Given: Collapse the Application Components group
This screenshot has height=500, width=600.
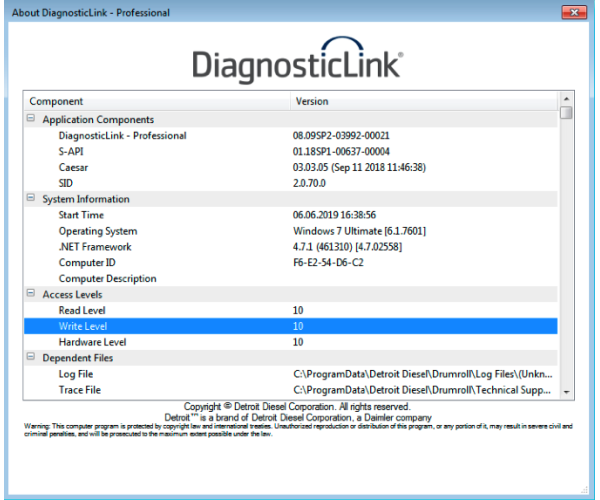Looking at the screenshot, I should (31, 118).
